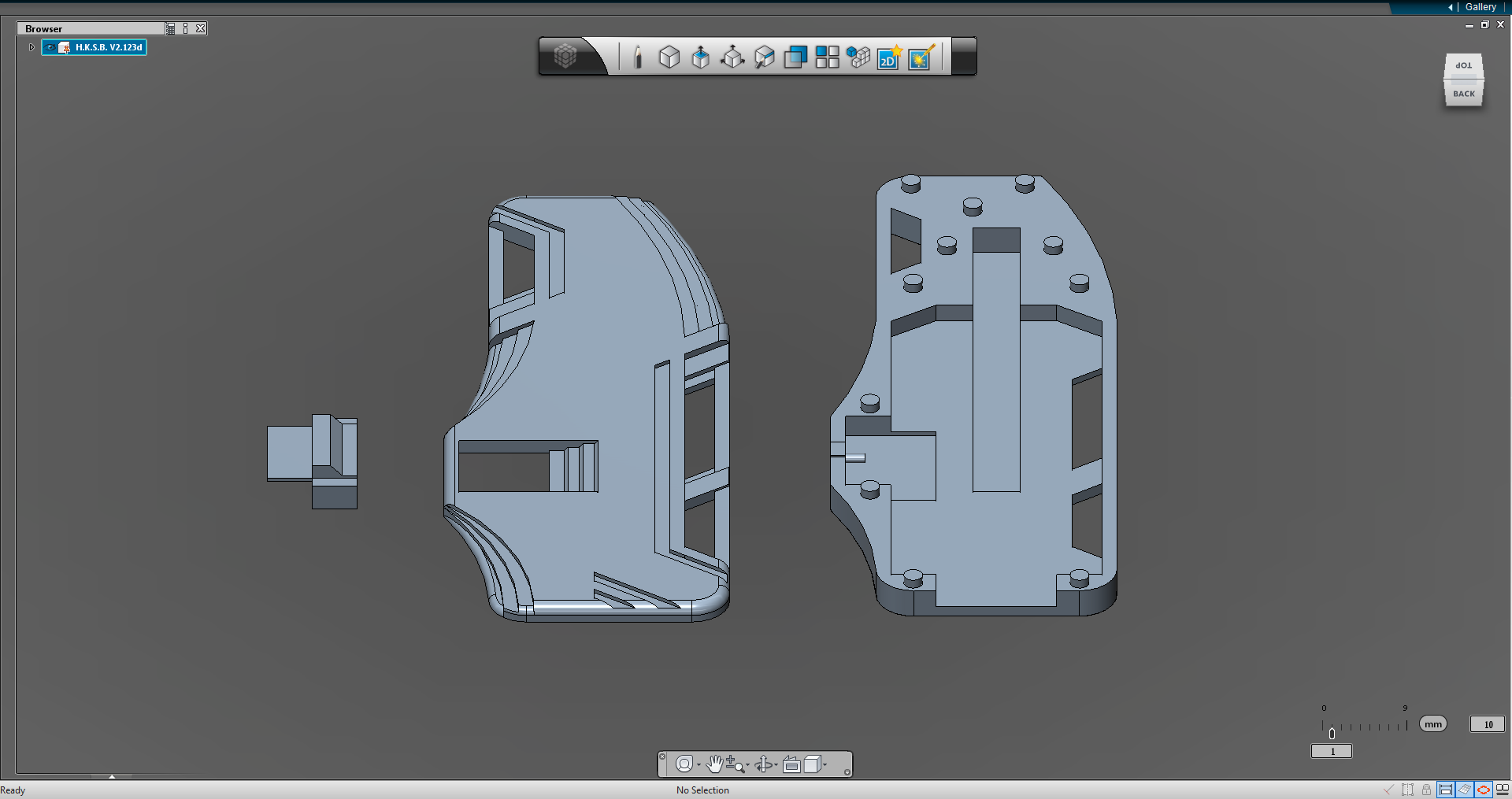Click the BACK face of view cube
The image size is (1512, 799).
[1464, 94]
